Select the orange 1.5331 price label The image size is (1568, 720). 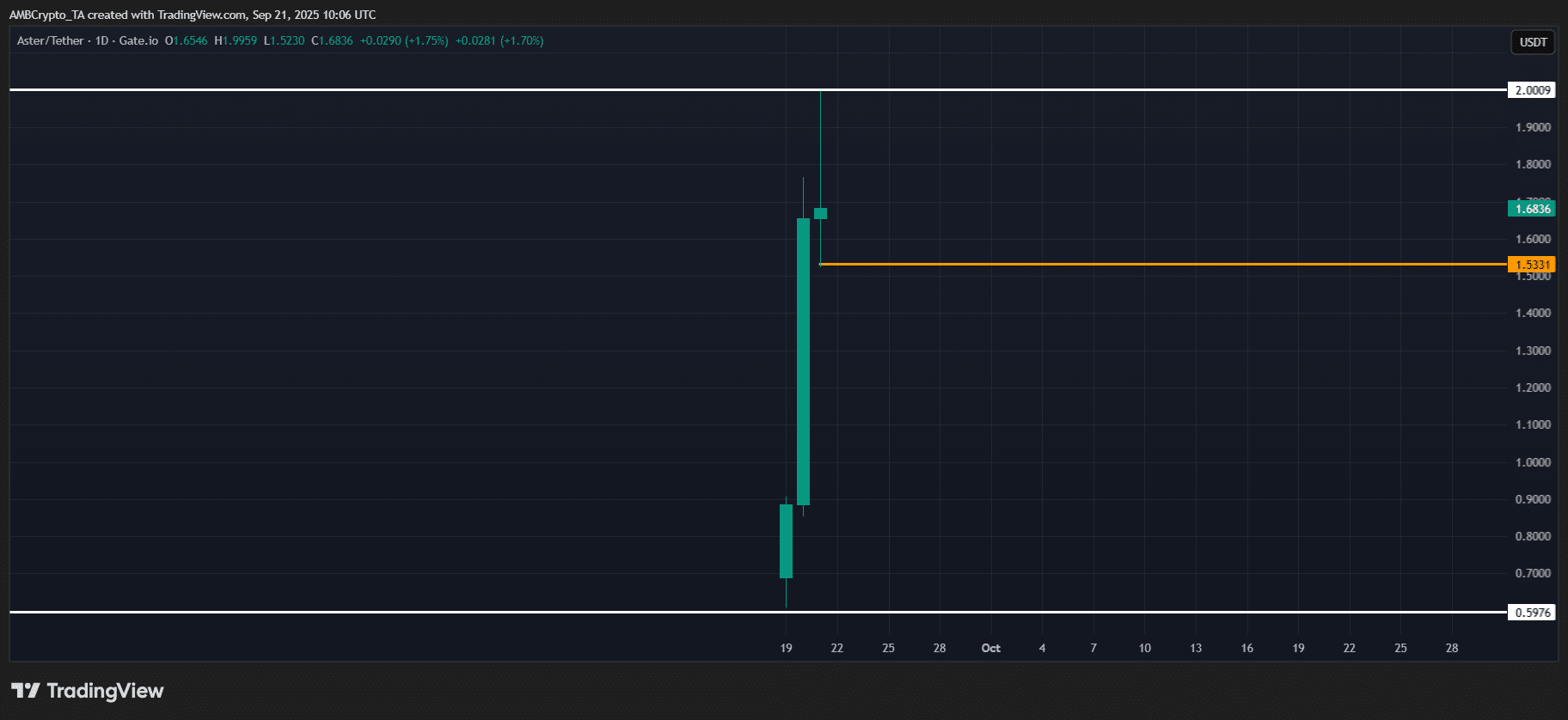(1532, 265)
